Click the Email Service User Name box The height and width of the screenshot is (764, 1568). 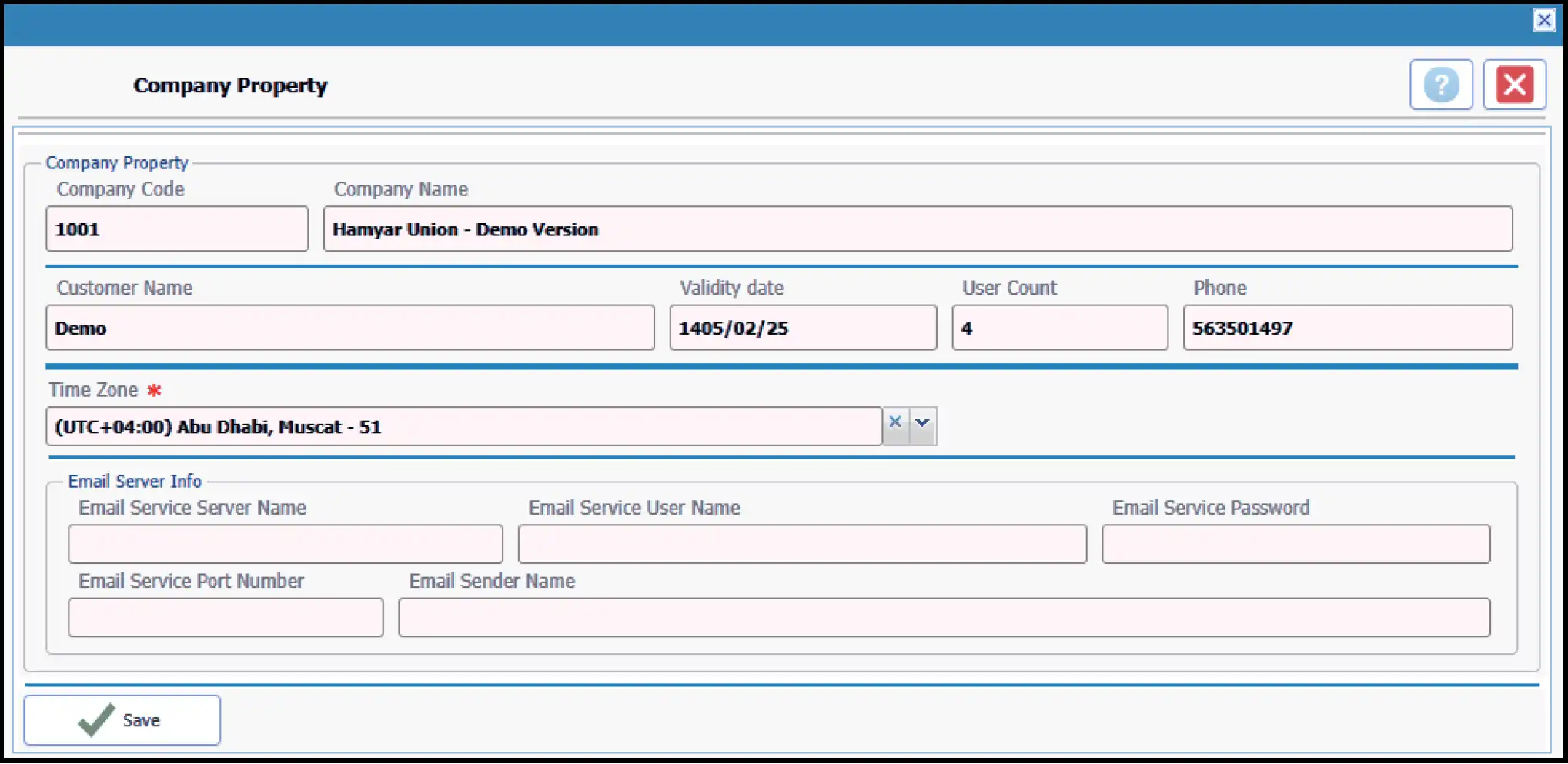pos(801,545)
